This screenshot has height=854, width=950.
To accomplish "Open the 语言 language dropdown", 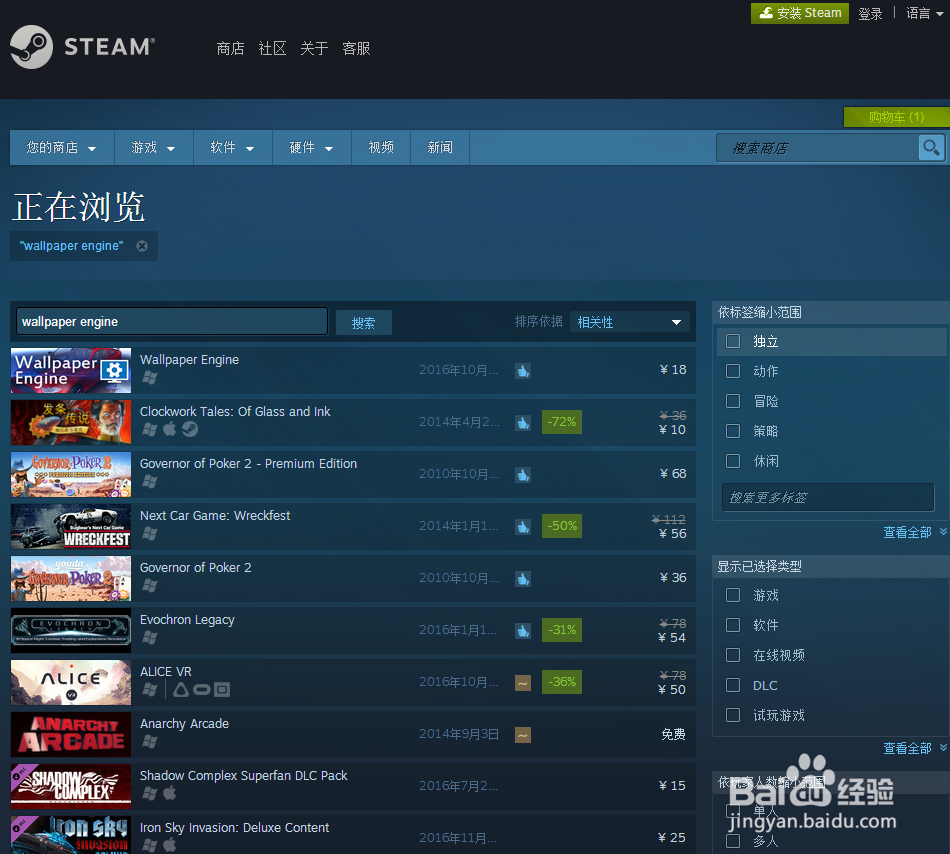I will pos(925,13).
